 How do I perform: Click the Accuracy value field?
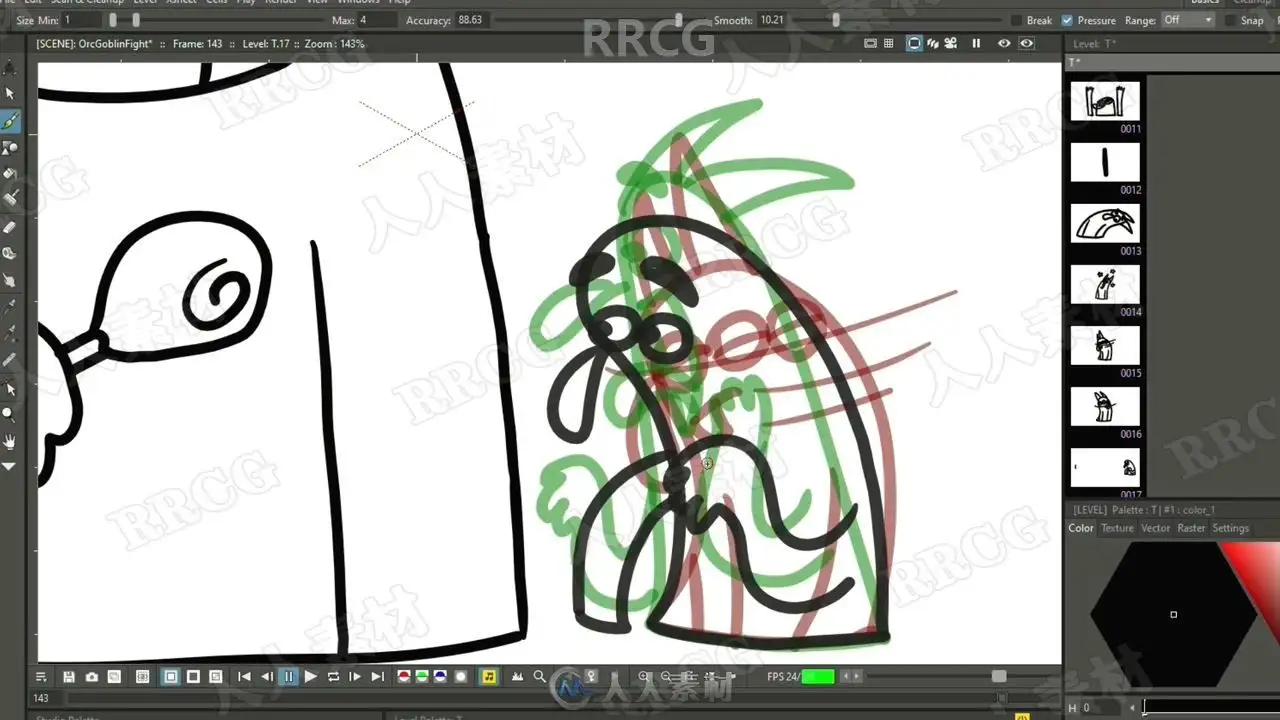471,20
